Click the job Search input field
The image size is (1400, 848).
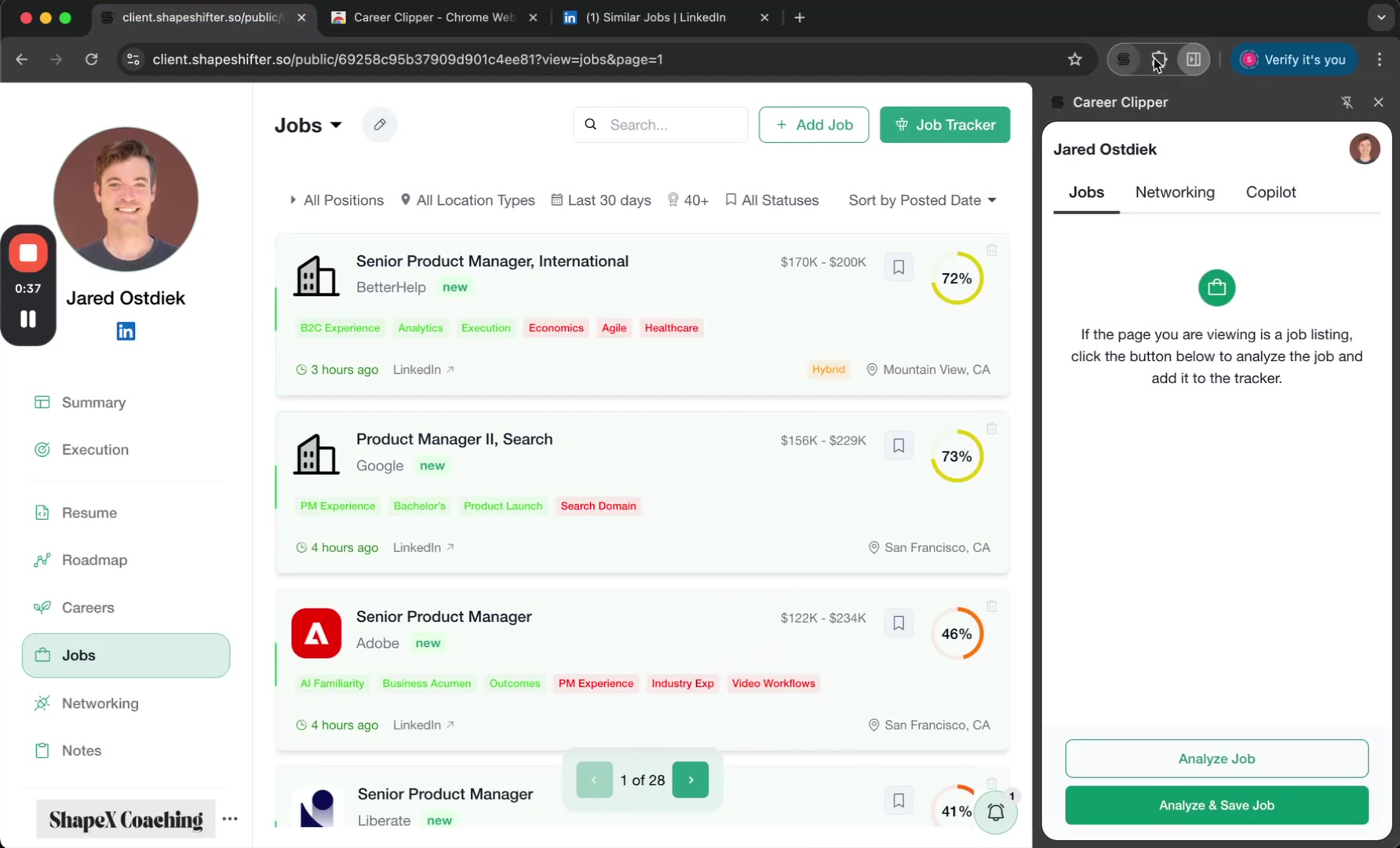coord(672,125)
